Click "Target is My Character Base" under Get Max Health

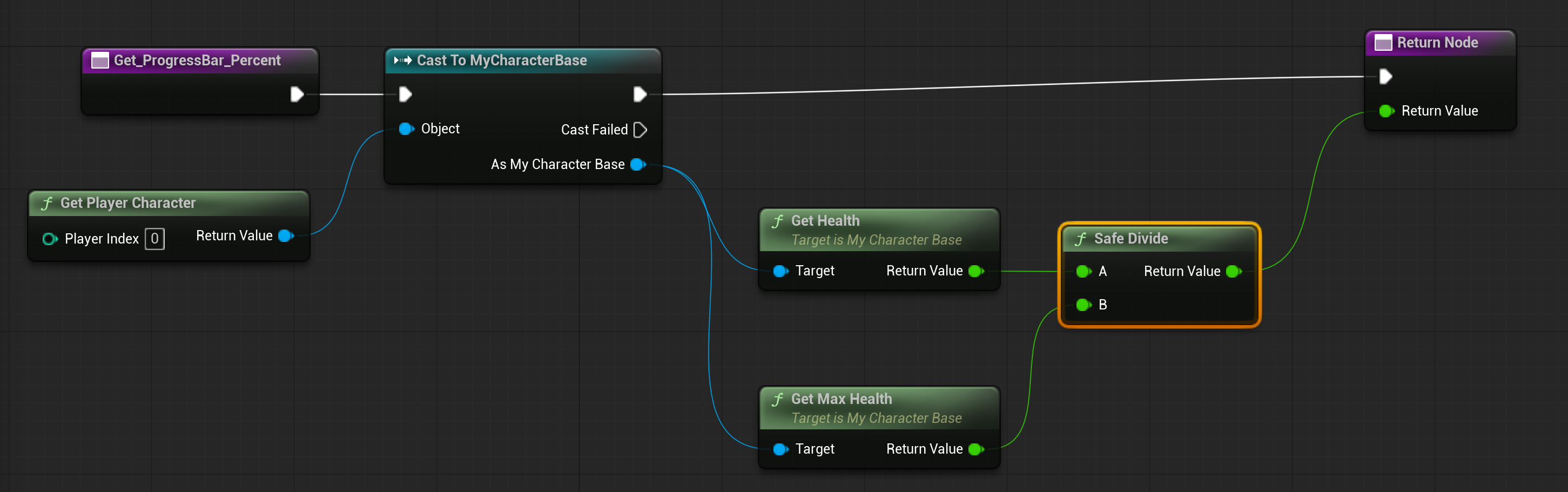(x=877, y=419)
